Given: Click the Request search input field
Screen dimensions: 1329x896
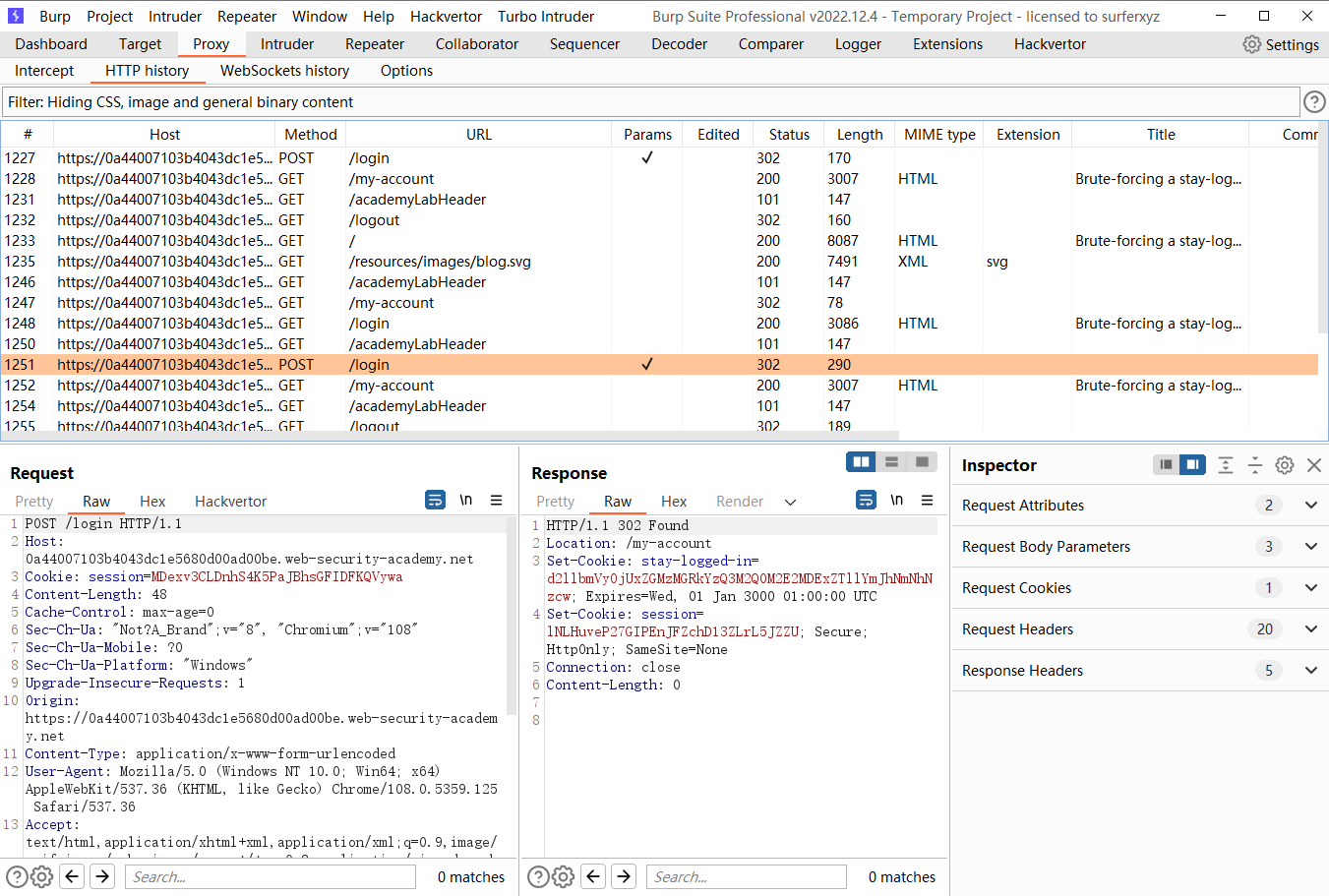Looking at the screenshot, I should [x=271, y=876].
